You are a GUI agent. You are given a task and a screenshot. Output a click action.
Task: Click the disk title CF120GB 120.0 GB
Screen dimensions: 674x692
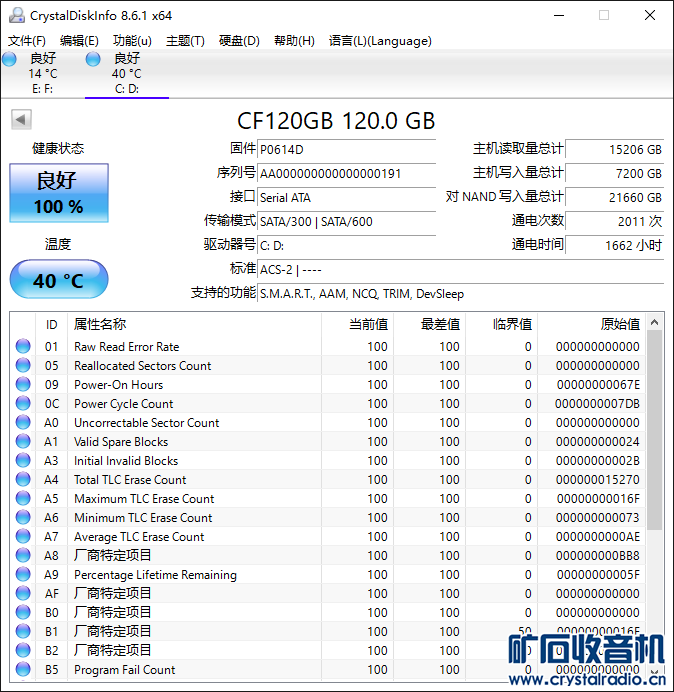(336, 121)
